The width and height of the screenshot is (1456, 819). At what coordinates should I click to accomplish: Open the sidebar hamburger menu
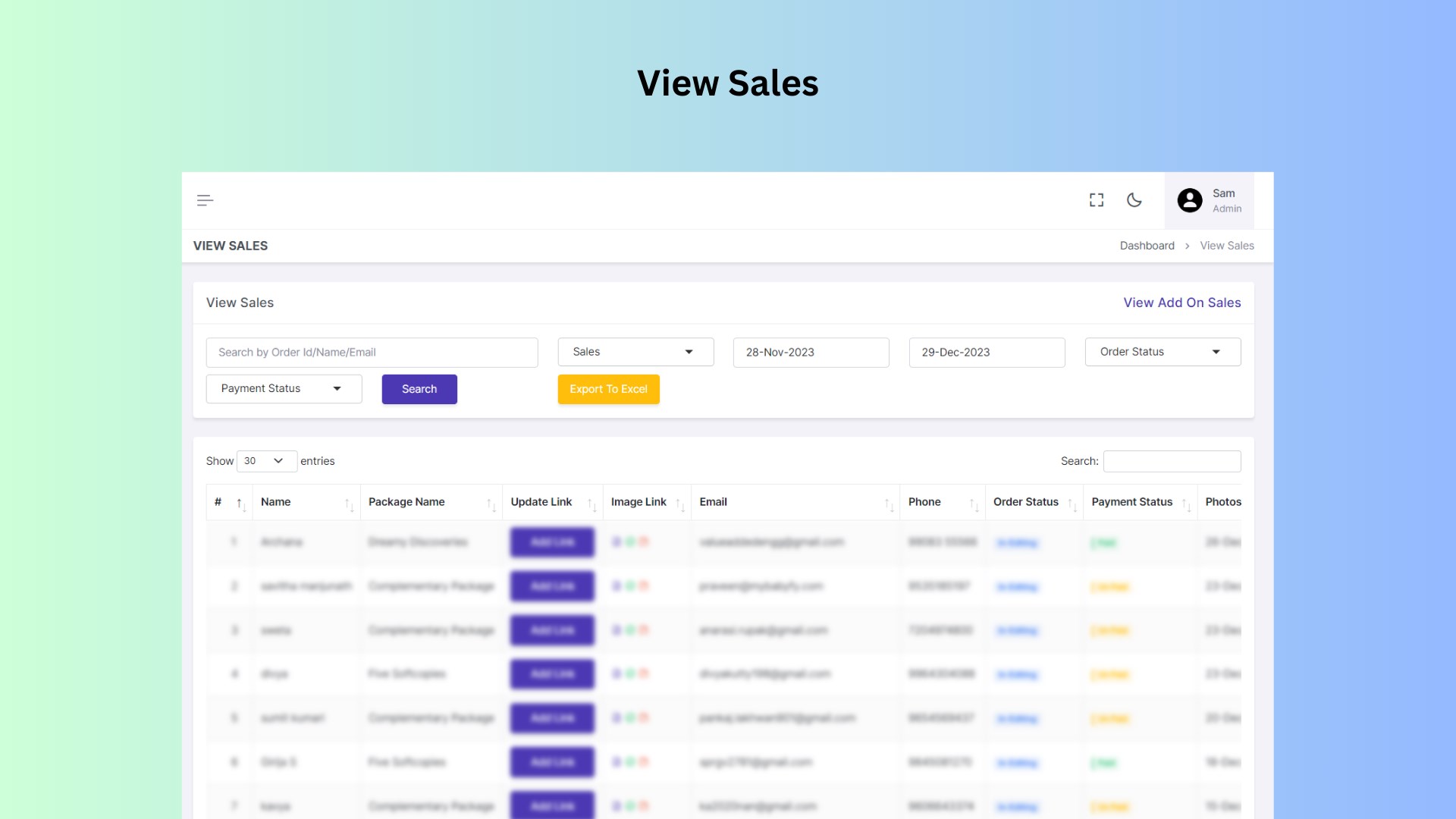205,200
